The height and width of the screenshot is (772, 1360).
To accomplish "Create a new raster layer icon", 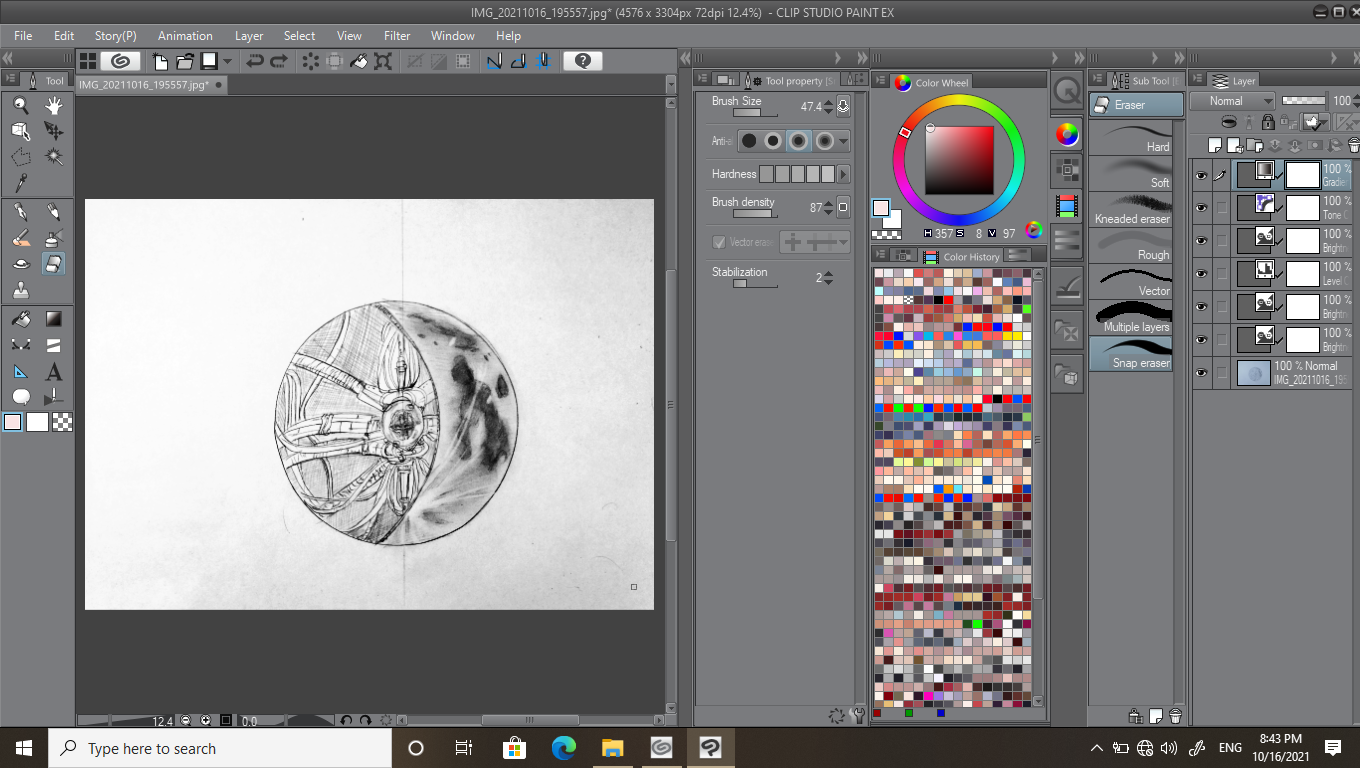I will coord(1215,145).
